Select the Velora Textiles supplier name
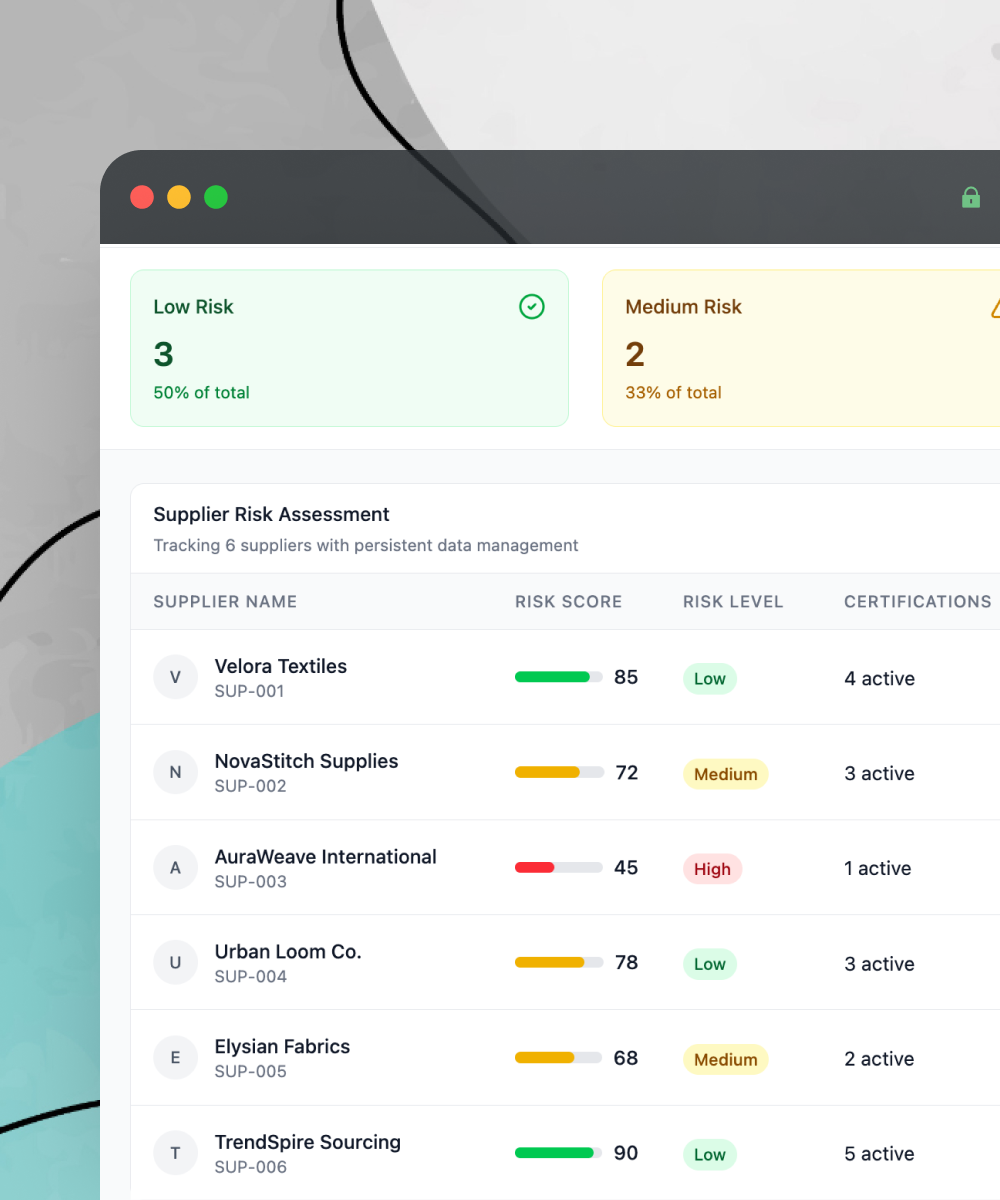 [281, 666]
